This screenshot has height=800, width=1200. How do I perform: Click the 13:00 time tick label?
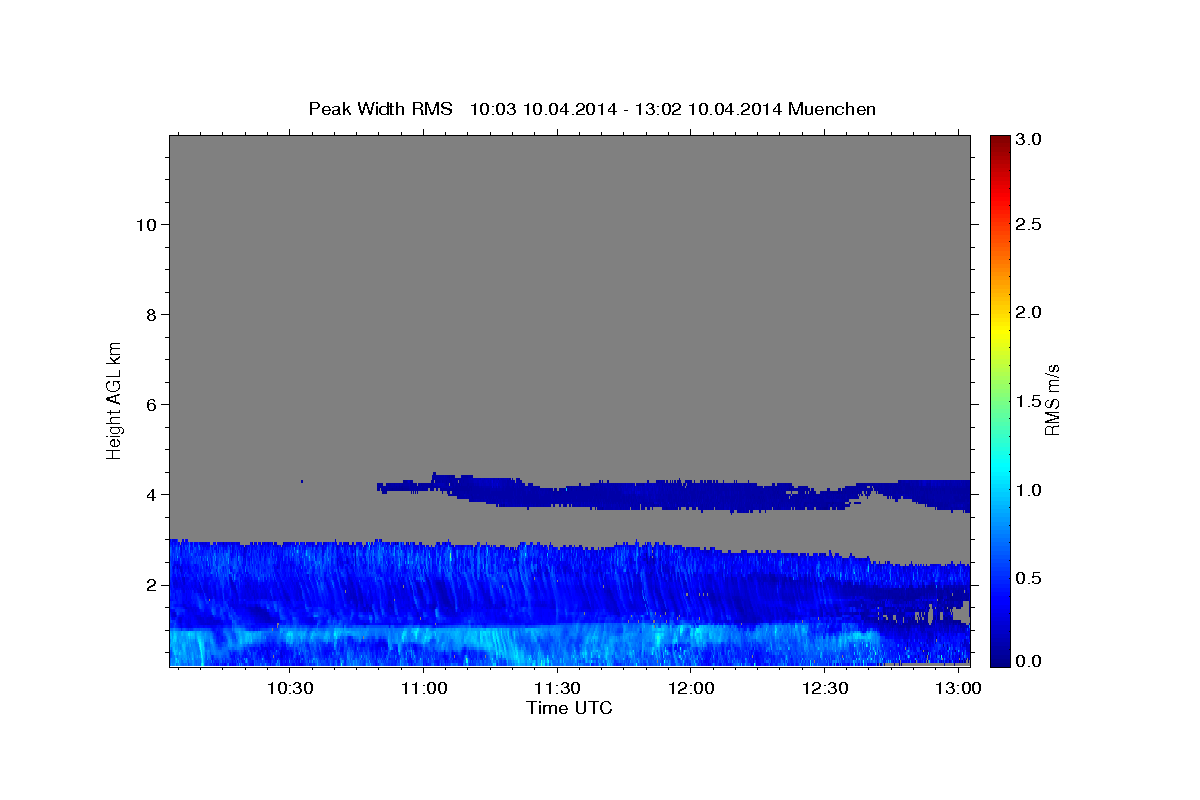[x=959, y=689]
